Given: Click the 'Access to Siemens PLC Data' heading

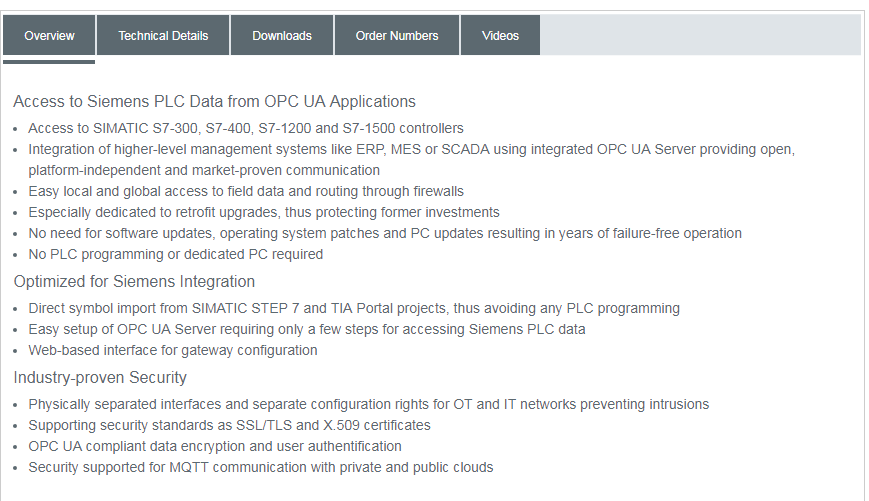Looking at the screenshot, I should (214, 101).
